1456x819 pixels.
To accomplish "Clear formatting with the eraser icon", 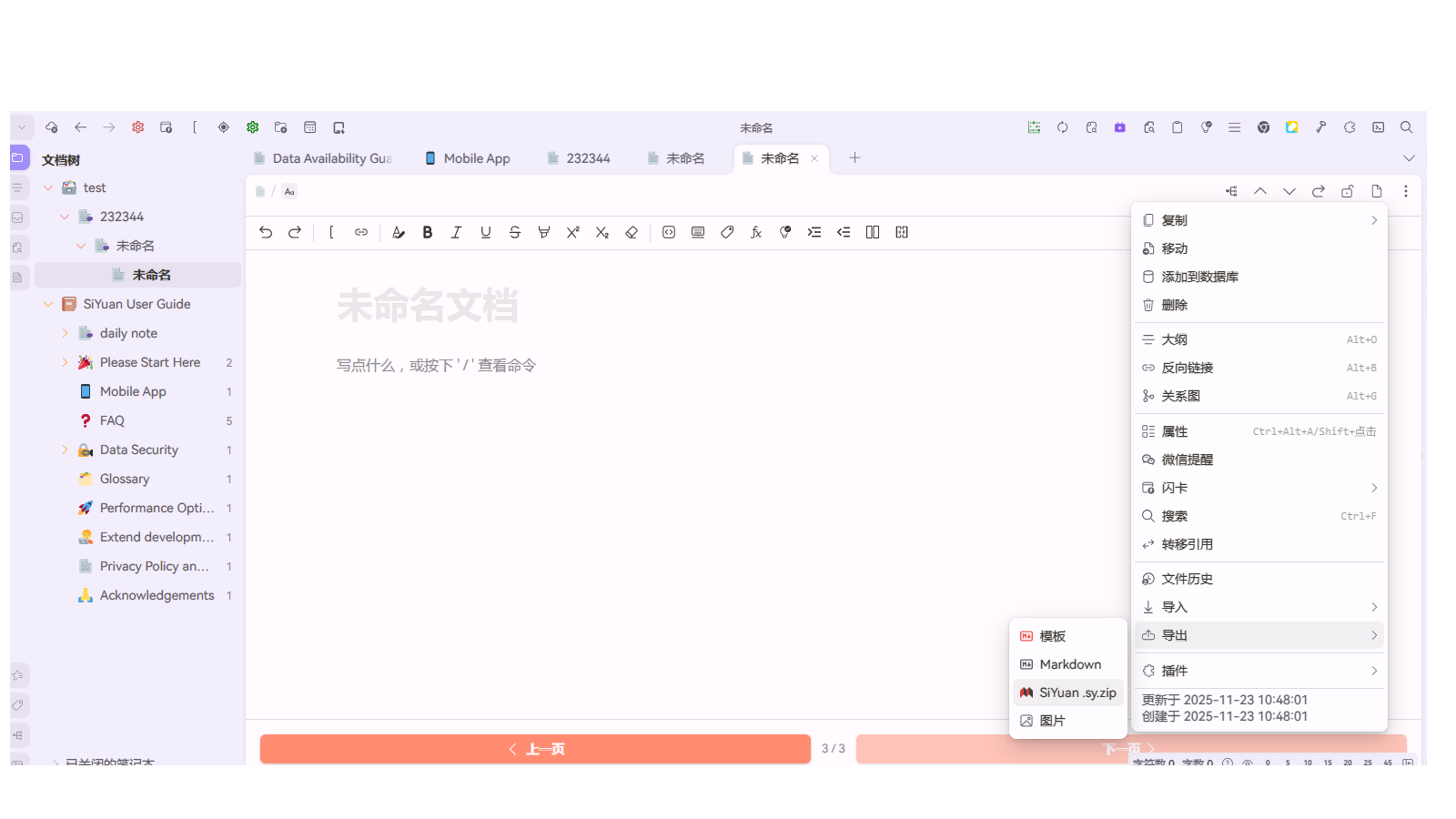I will (631, 232).
